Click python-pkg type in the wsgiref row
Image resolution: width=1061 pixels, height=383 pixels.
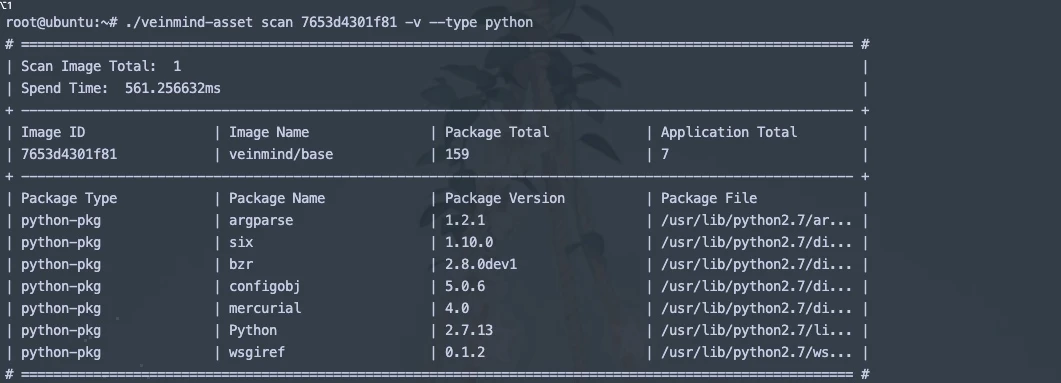point(61,353)
